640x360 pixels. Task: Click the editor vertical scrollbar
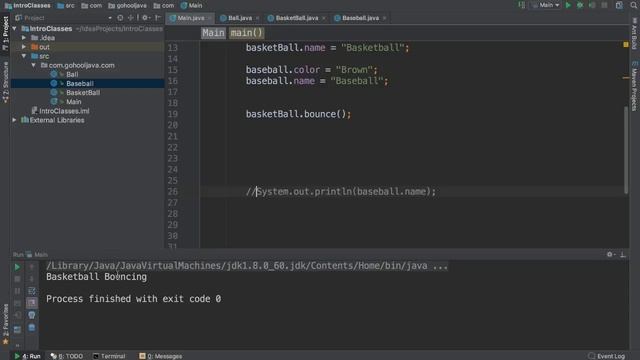coord(626,150)
